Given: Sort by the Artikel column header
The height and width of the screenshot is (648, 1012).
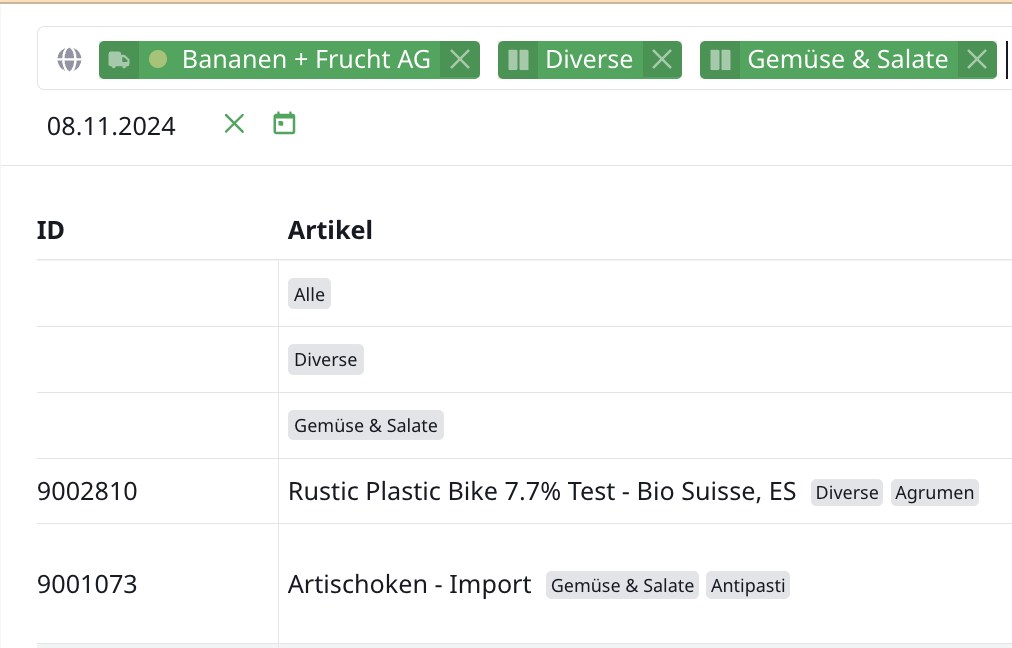Looking at the screenshot, I should point(330,231).
